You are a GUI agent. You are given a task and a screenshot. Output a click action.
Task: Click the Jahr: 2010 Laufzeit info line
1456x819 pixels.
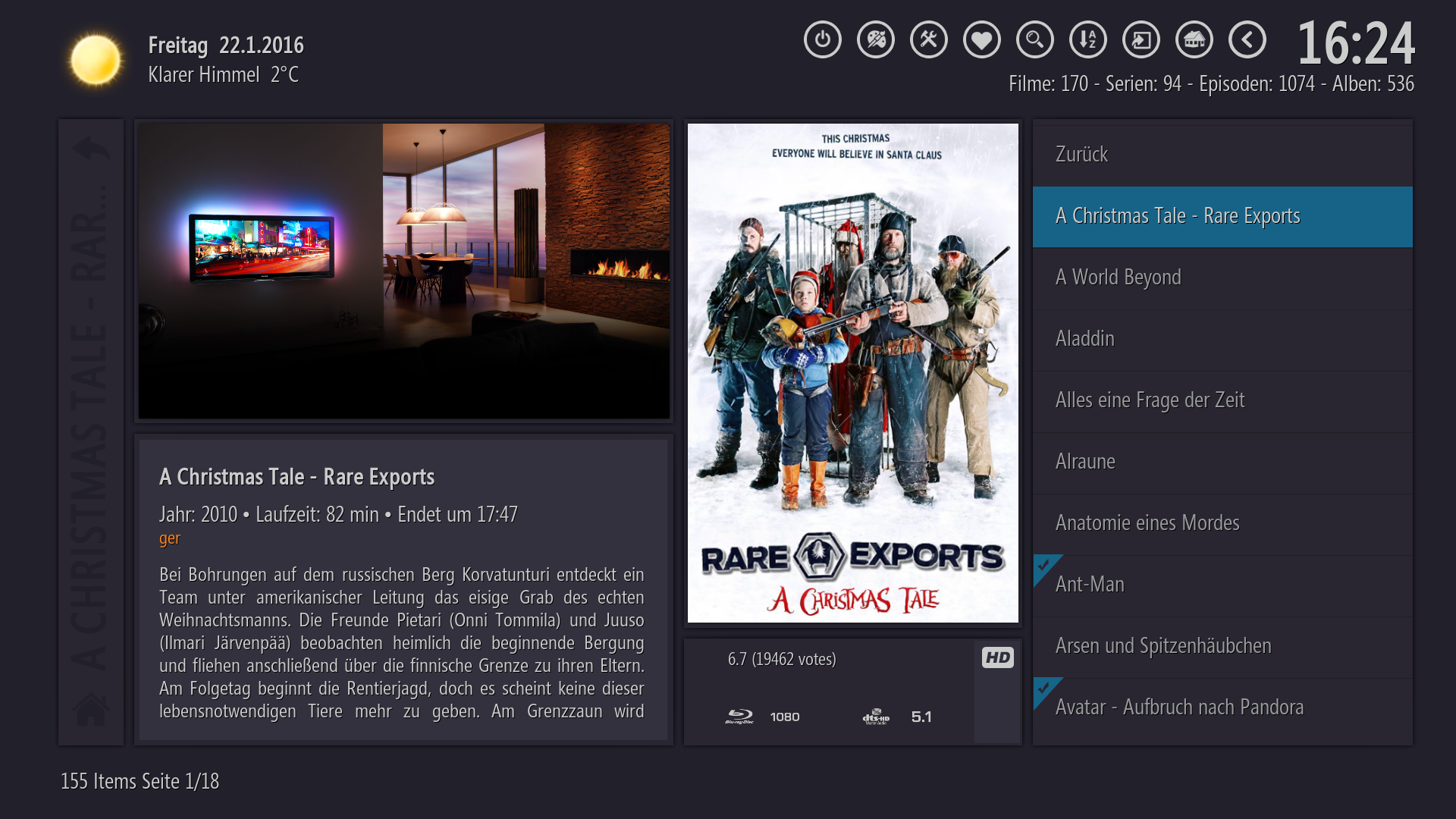coord(338,514)
